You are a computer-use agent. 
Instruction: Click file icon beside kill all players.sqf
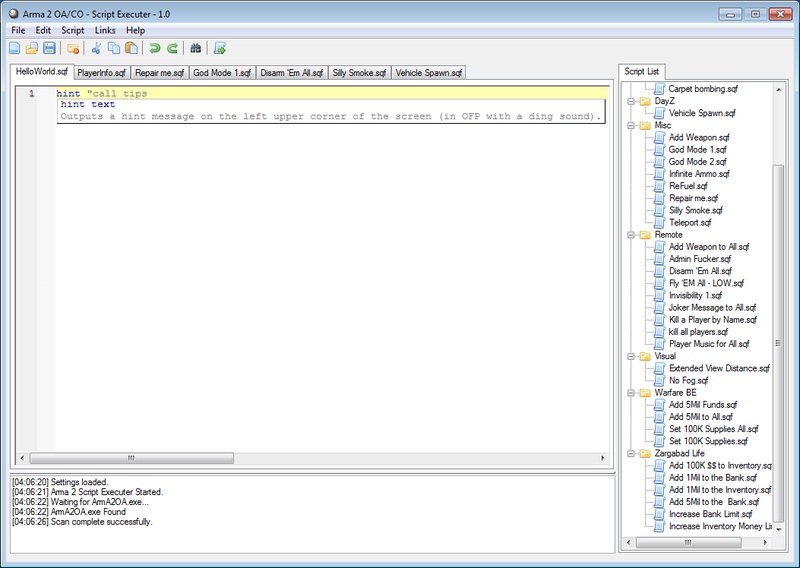[x=660, y=332]
